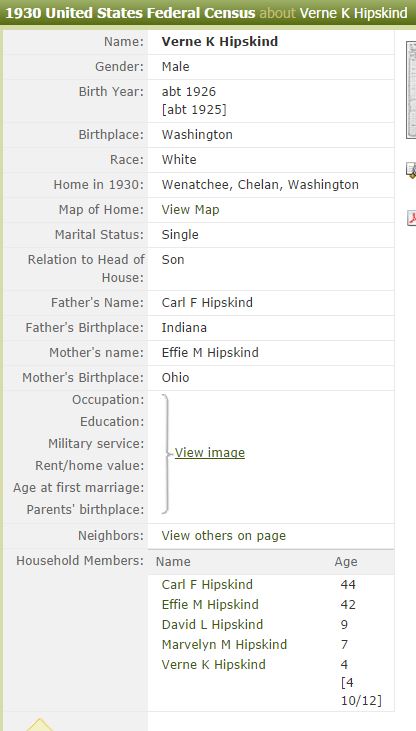The image size is (416, 731).
Task: Select Effie M Hipskind in household list
Action: click(210, 605)
